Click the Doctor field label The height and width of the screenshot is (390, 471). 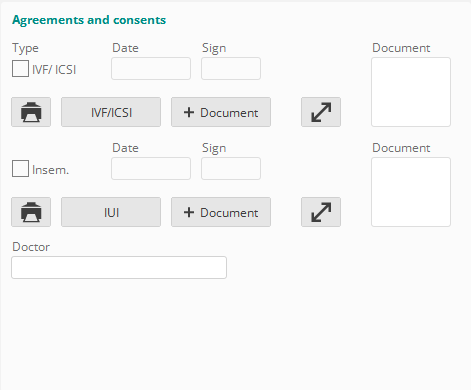[x=31, y=247]
